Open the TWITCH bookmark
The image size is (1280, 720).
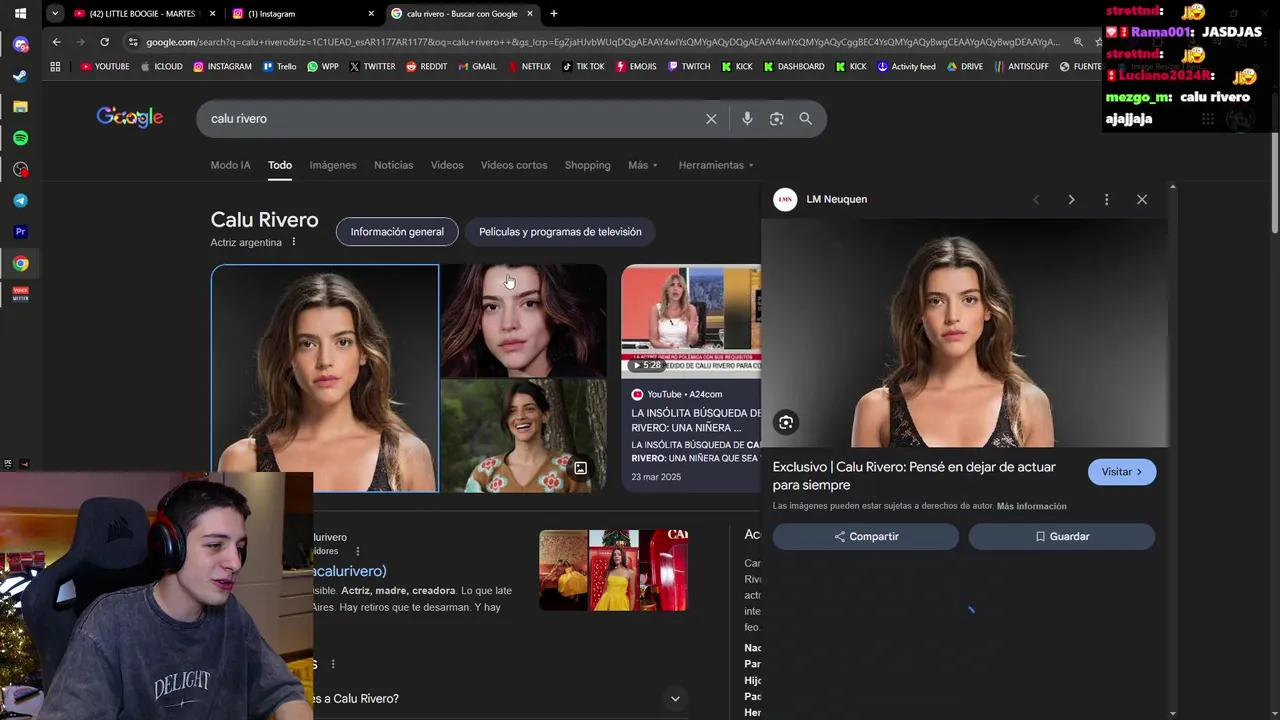pyautogui.click(x=689, y=67)
